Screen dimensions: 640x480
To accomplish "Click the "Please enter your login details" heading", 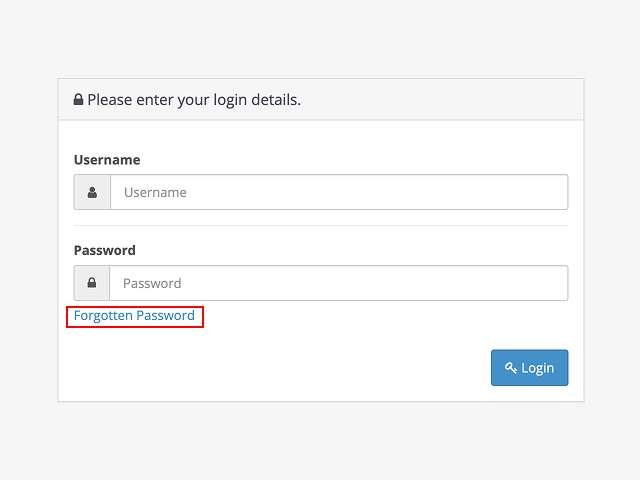I will pyautogui.click(x=194, y=100).
